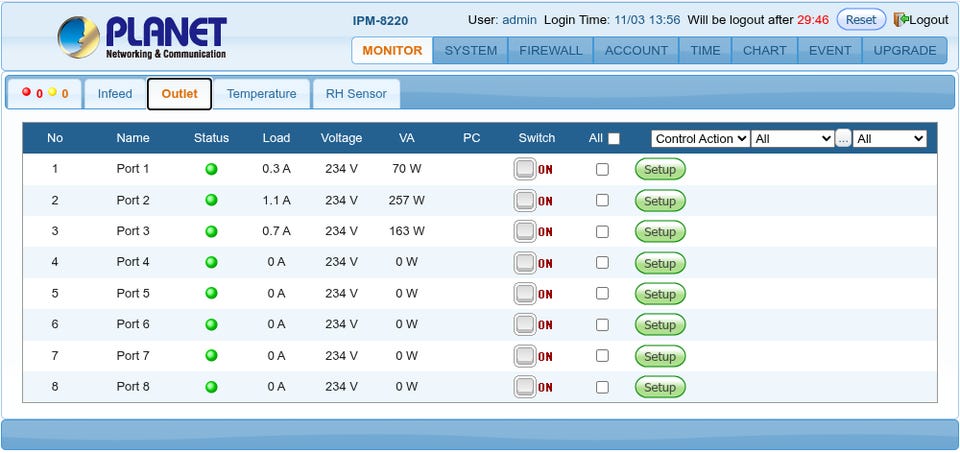Click Port 6 green status light
The height and width of the screenshot is (453, 960).
[211, 324]
